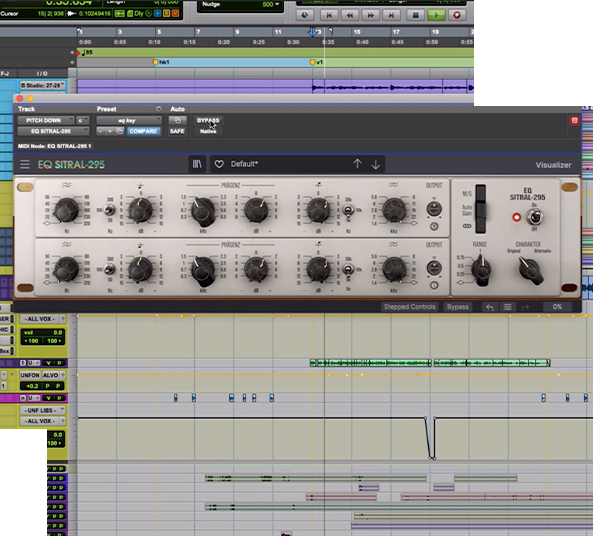
Task: Click the vol 0.0 readout on track
Action: (42, 332)
